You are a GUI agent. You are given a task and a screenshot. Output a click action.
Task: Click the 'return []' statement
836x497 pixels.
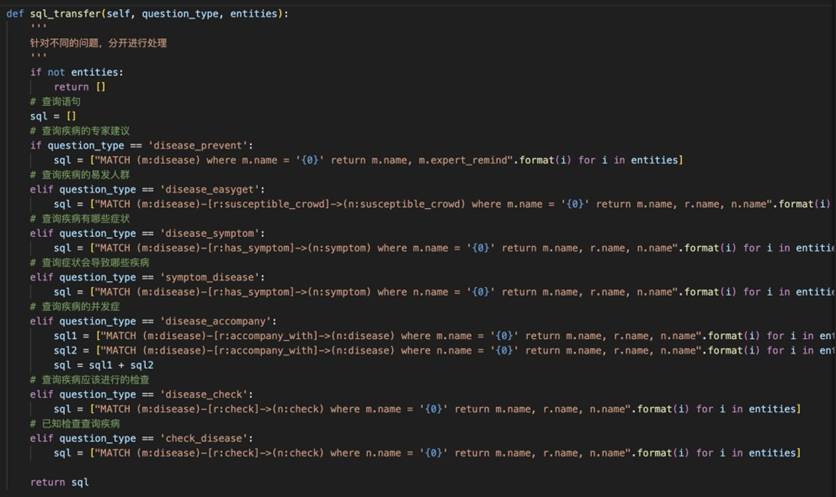point(79,86)
